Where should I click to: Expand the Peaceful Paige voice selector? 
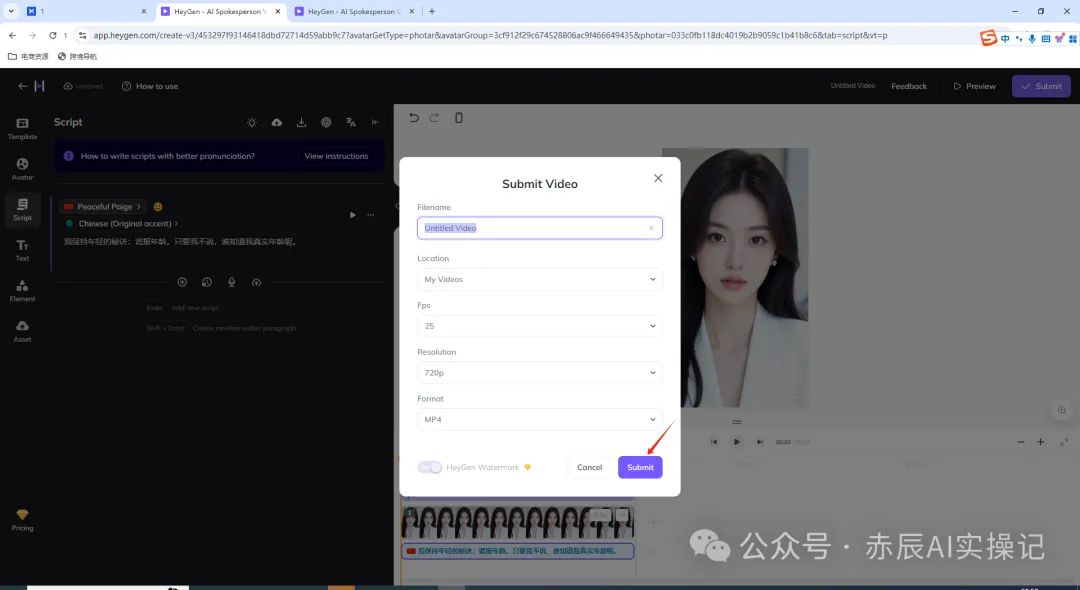102,207
